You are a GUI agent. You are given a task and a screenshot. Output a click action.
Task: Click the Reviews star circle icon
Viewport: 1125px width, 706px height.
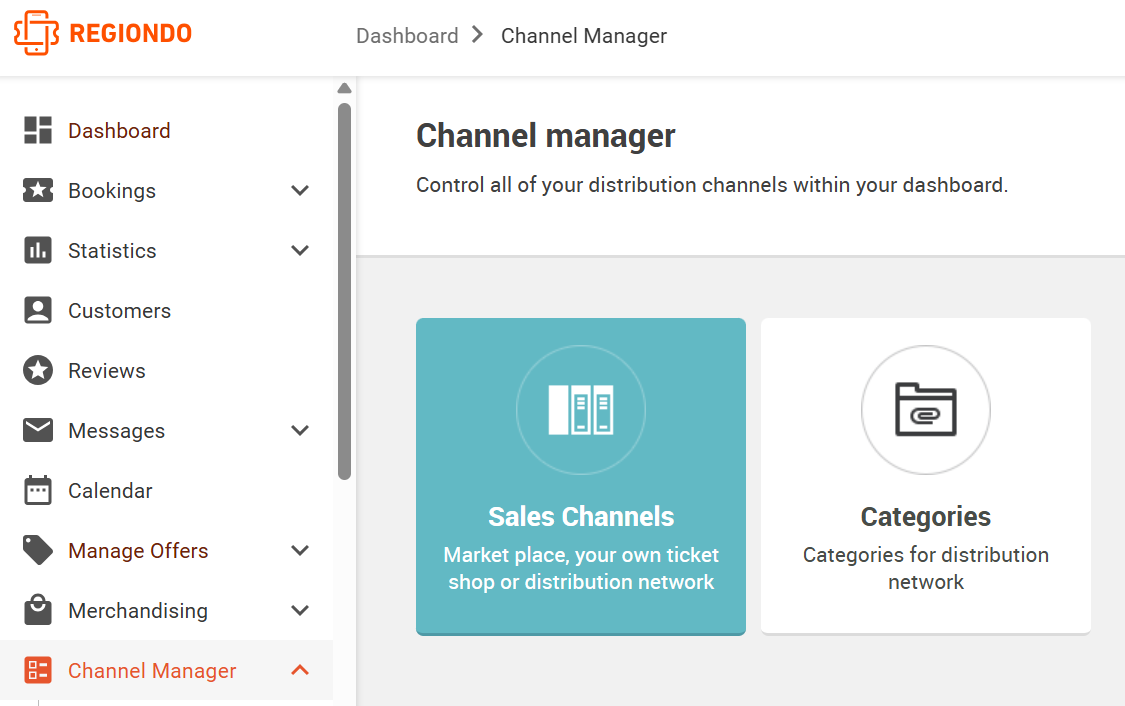(38, 370)
